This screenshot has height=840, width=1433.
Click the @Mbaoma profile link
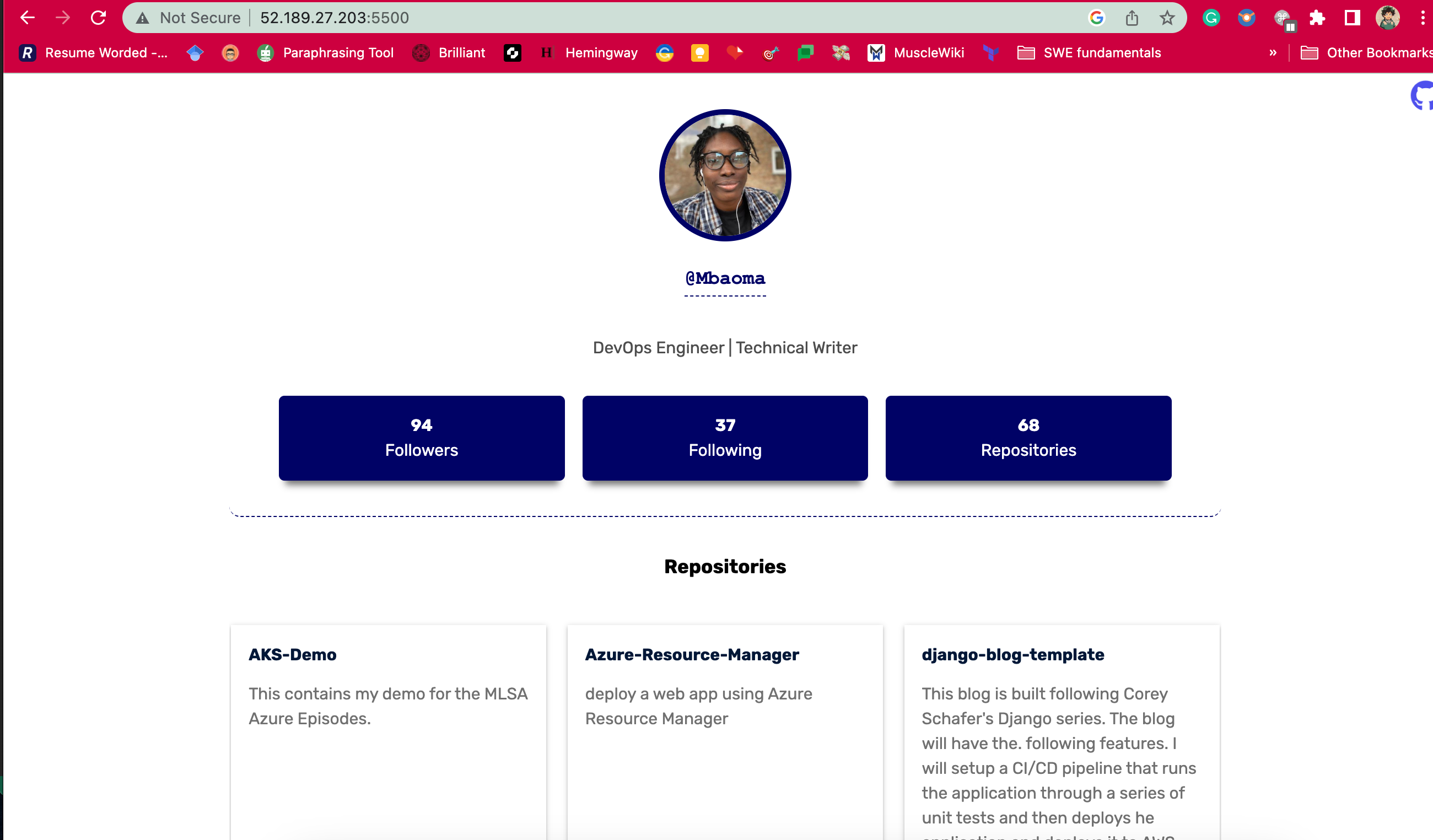[x=724, y=279]
